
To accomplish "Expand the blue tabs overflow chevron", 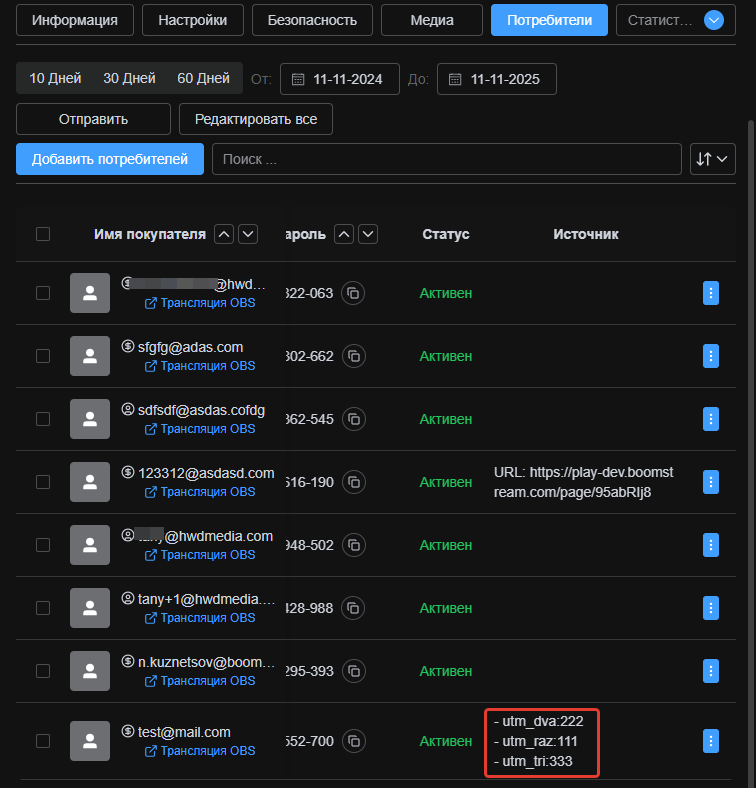I will (714, 20).
